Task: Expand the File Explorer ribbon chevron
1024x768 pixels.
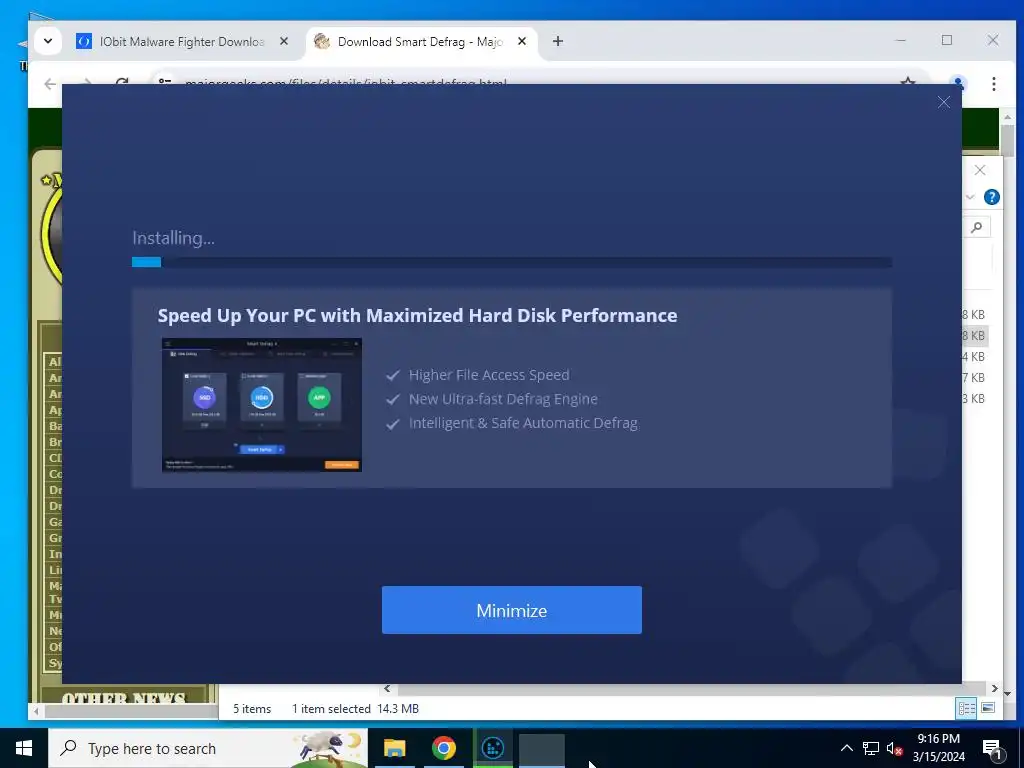Action: 970,197
